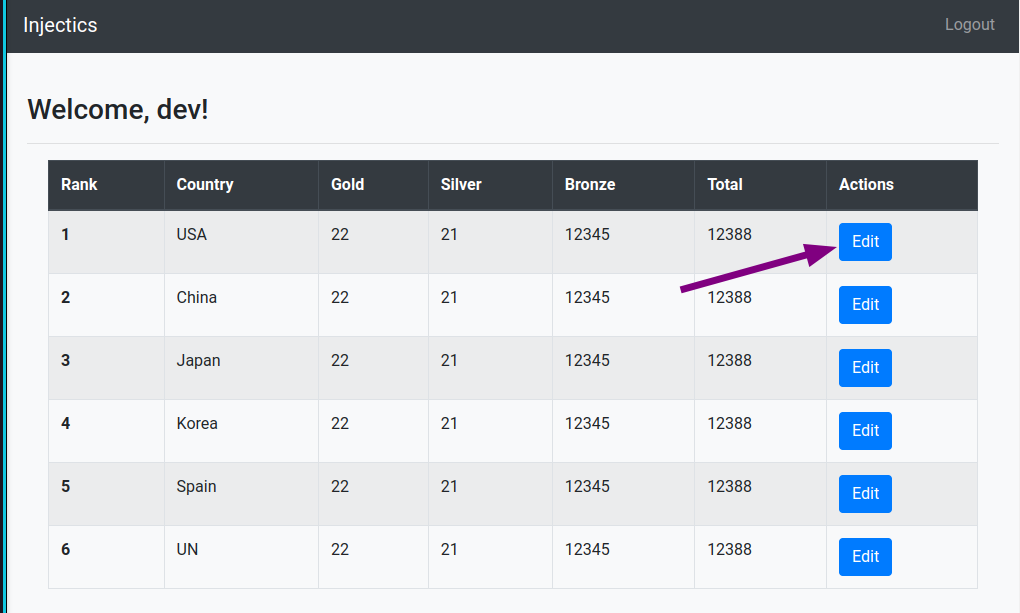The height and width of the screenshot is (613, 1020).
Task: Click the Spain country name cell
Action: click(x=196, y=487)
